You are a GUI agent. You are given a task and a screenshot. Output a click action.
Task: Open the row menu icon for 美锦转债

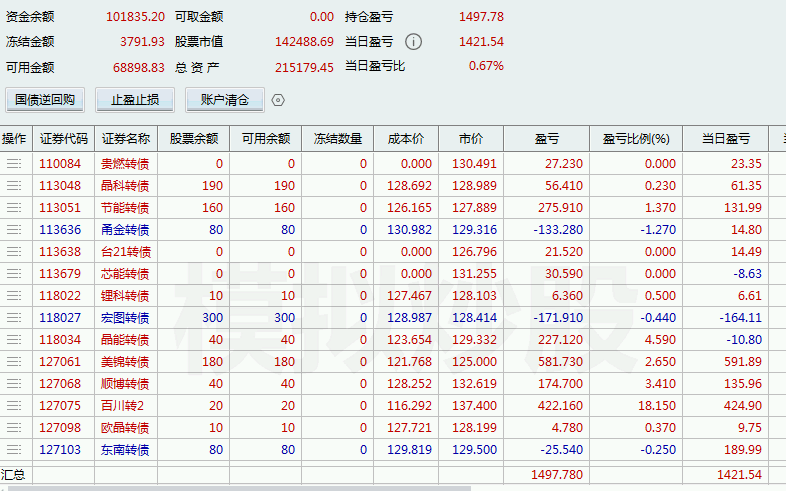coord(14,361)
